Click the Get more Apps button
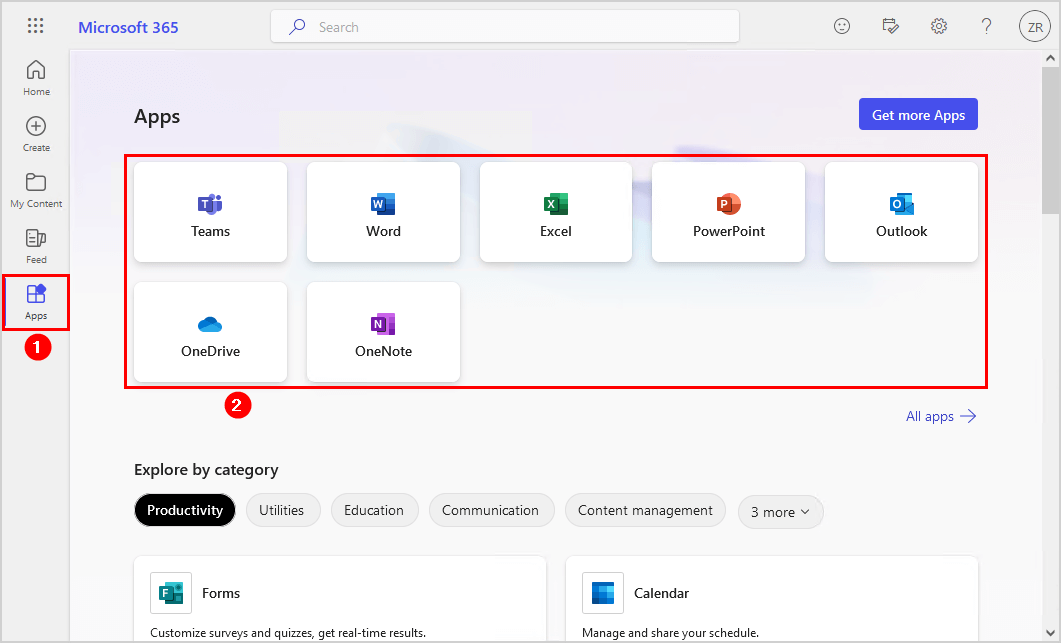 918,115
